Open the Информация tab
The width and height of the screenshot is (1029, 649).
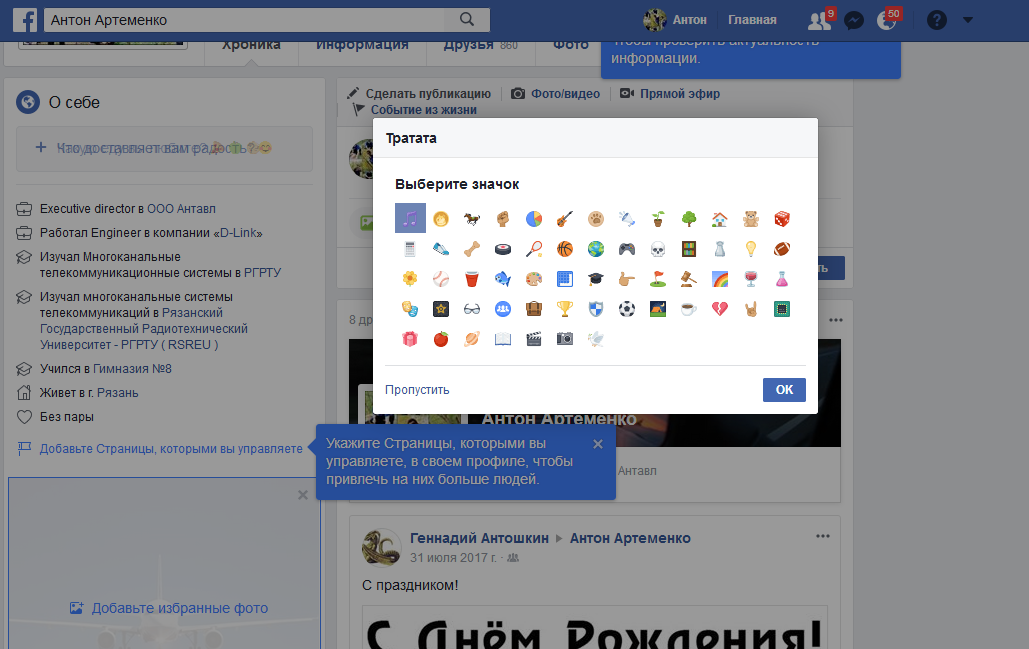tap(362, 45)
